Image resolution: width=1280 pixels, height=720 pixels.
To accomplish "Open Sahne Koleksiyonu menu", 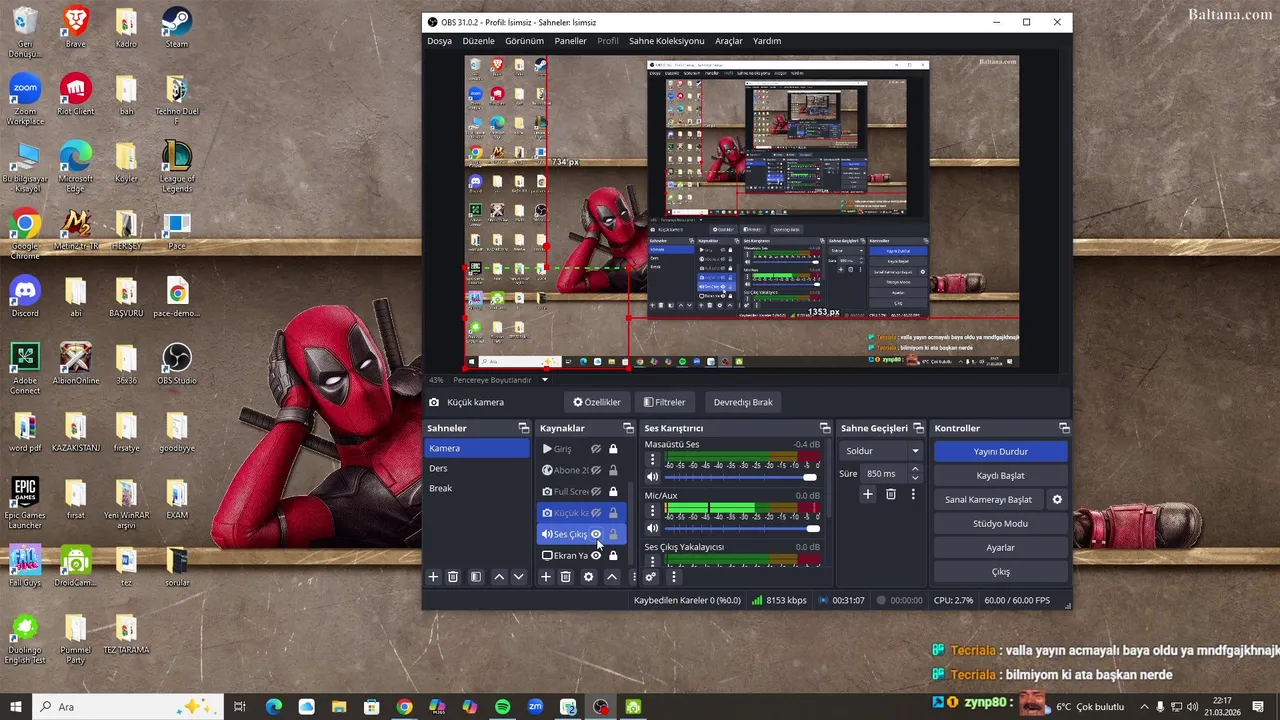I will 667,41.
